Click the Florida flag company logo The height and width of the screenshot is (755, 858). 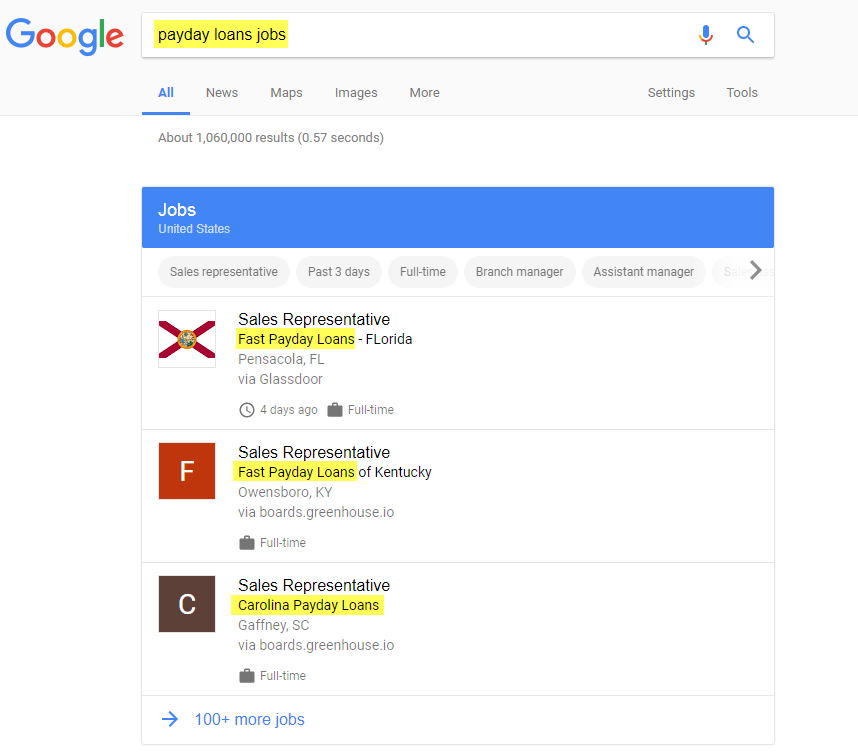pos(187,339)
